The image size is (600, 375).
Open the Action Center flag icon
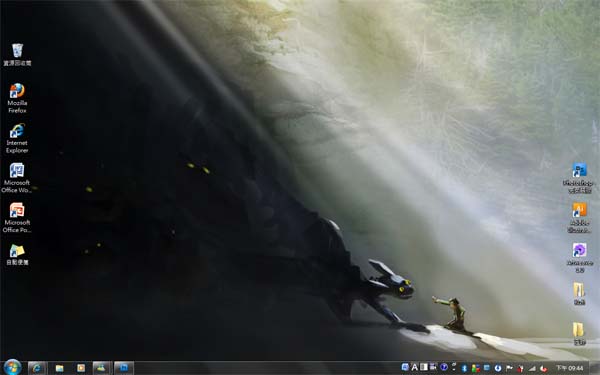coord(509,368)
